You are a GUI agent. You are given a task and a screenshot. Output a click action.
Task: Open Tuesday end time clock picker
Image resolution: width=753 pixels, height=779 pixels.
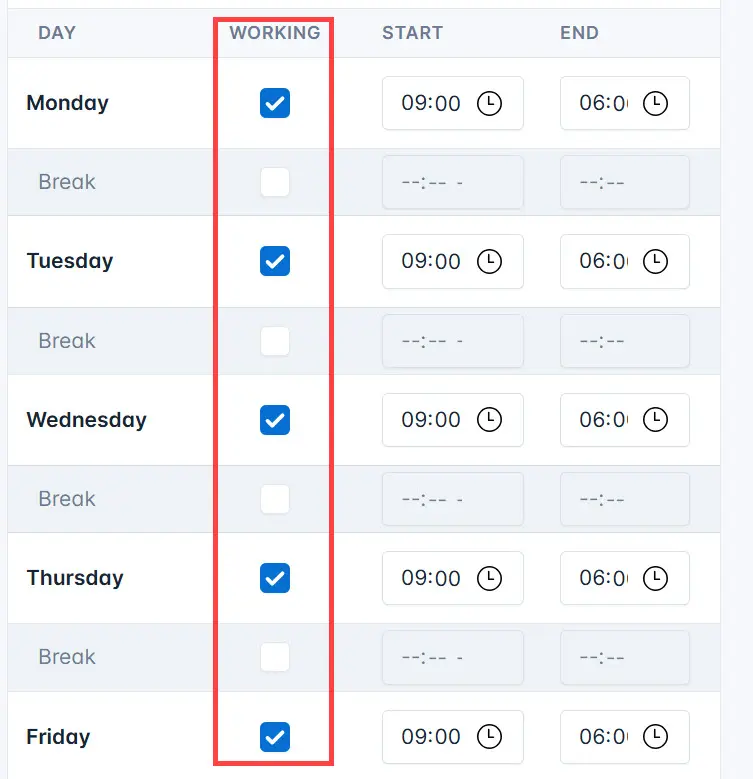point(655,262)
